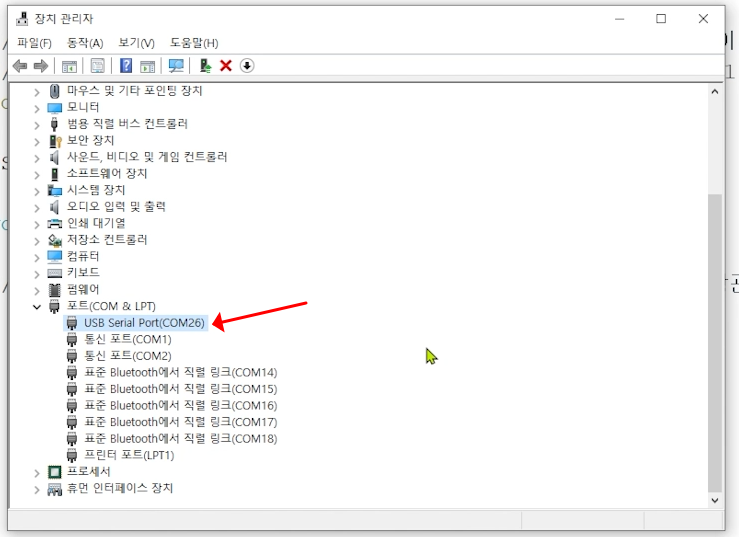Expand 범용 직렬 버스 컨트롤러

point(37,125)
